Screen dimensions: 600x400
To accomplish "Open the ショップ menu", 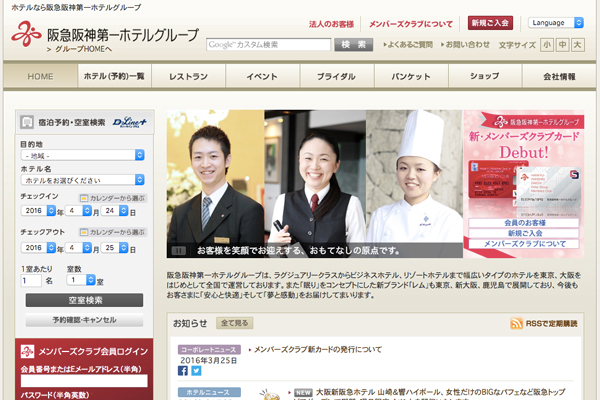I will (485, 76).
